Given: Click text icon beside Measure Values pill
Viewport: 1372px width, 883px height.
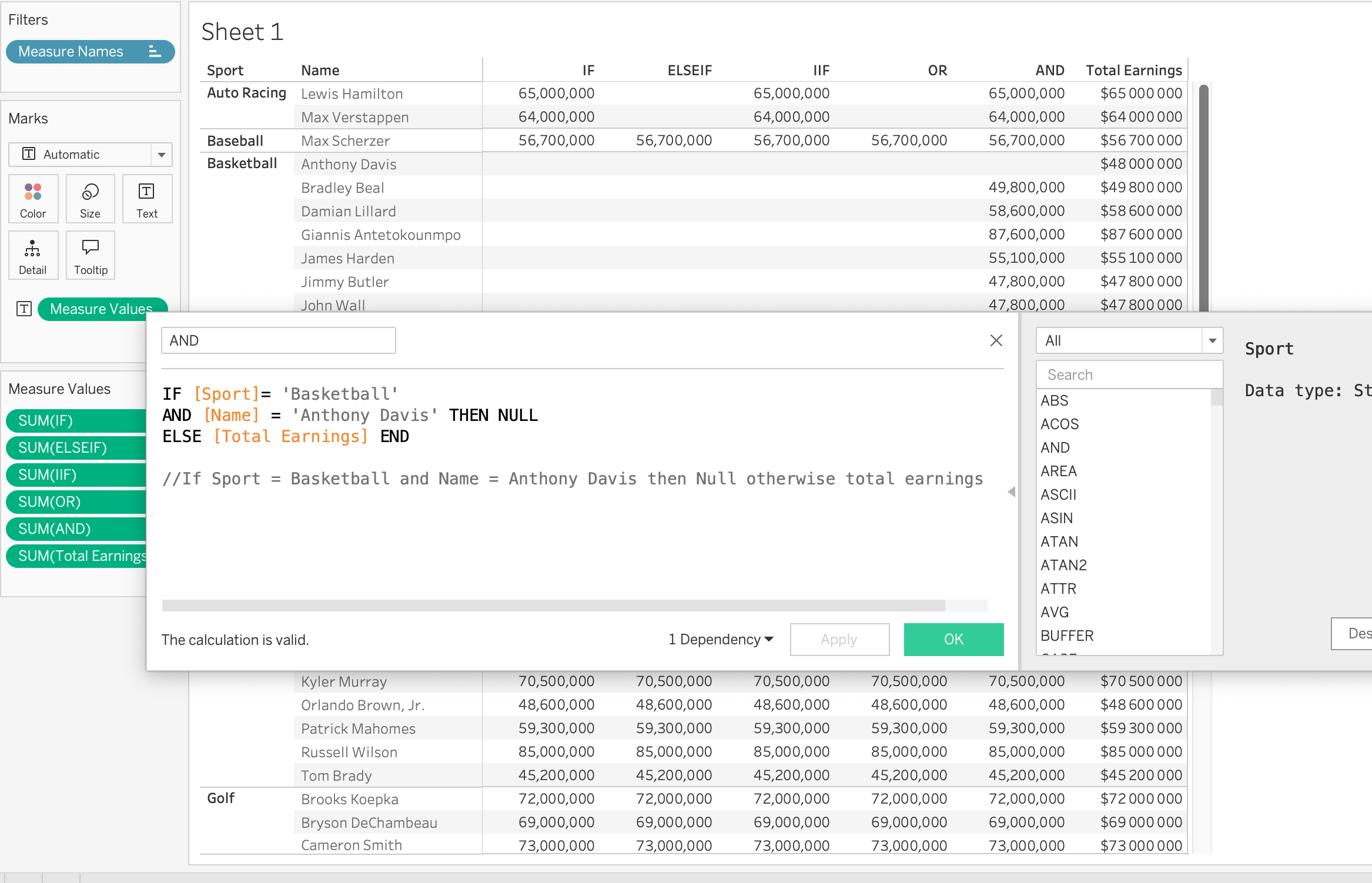Looking at the screenshot, I should point(24,309).
